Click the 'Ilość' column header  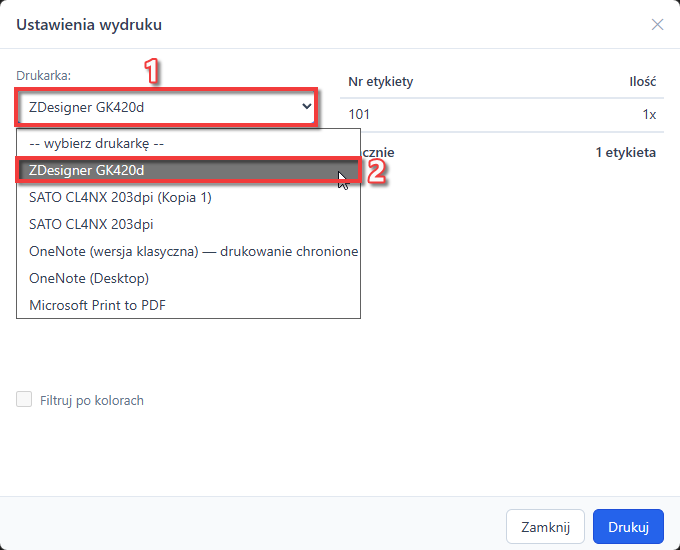pyautogui.click(x=643, y=81)
